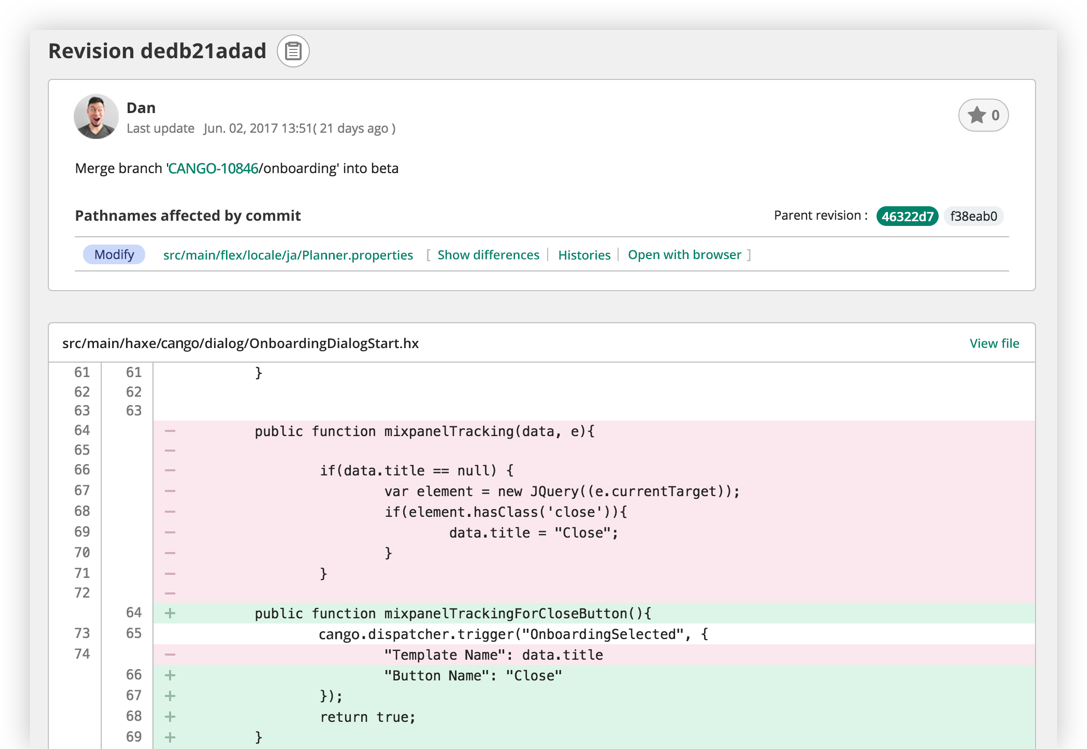
Task: Open Histories for Planner.properties
Action: tap(584, 255)
